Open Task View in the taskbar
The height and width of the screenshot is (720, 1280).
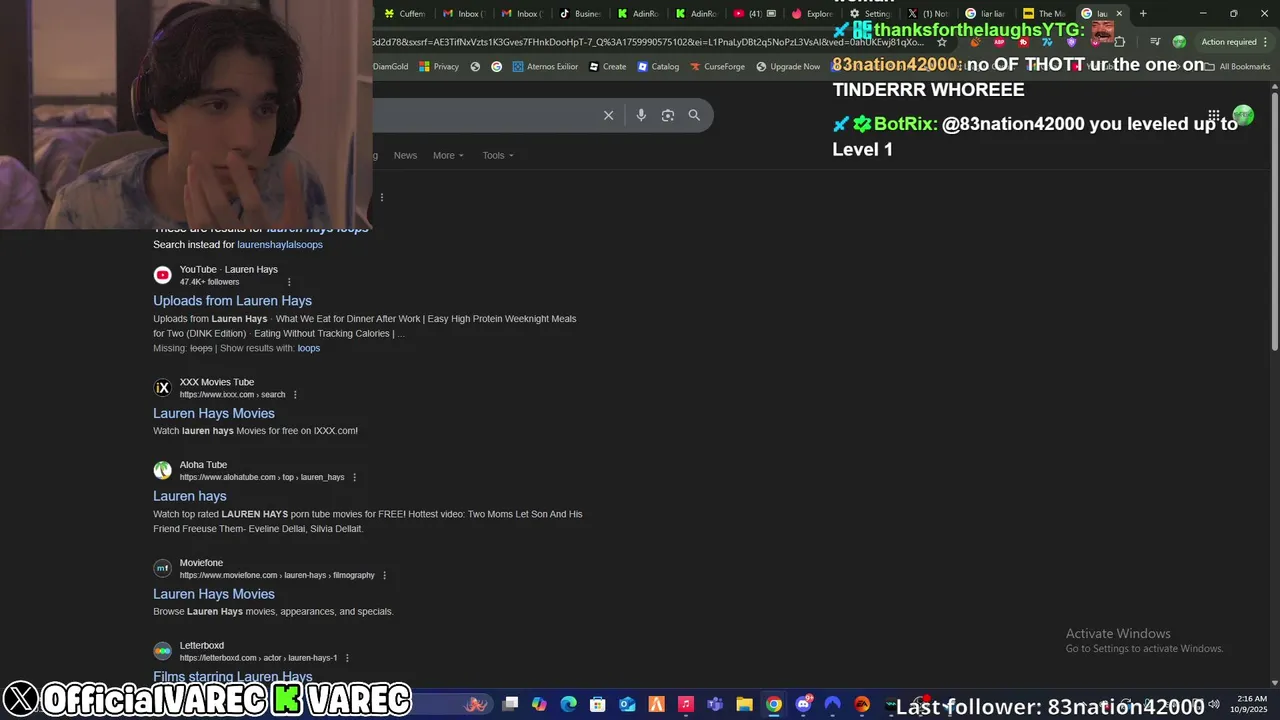510,704
